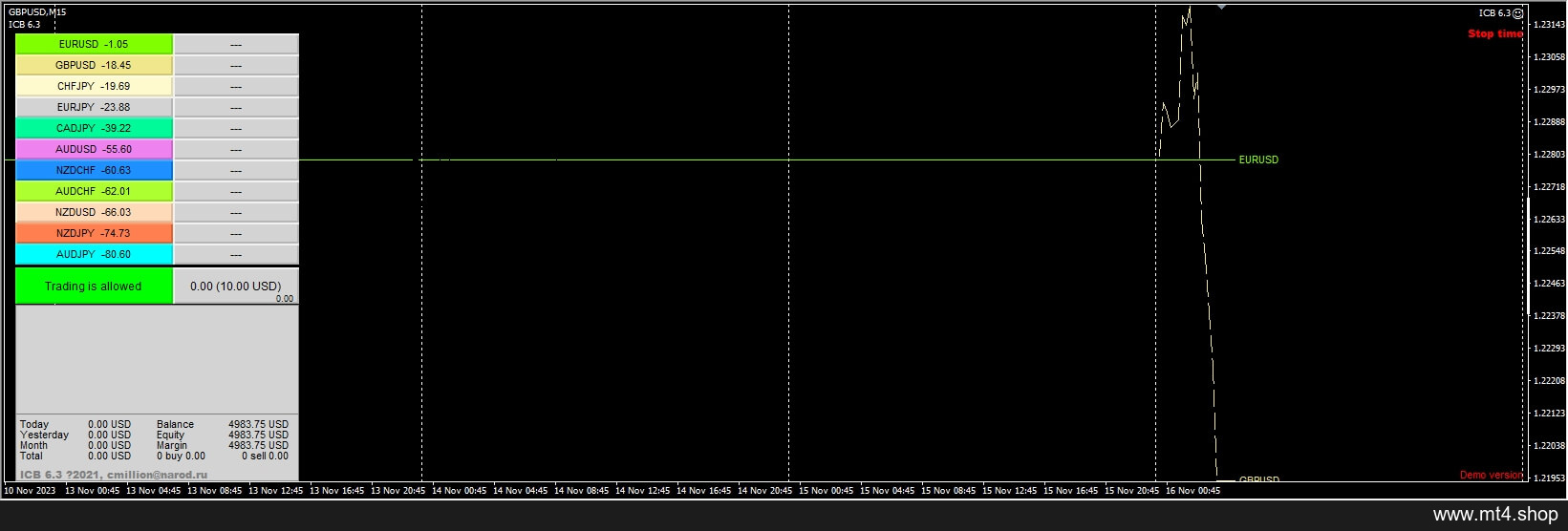Click the dash cell beside EURJPY
The image size is (1568, 531).
[236, 107]
